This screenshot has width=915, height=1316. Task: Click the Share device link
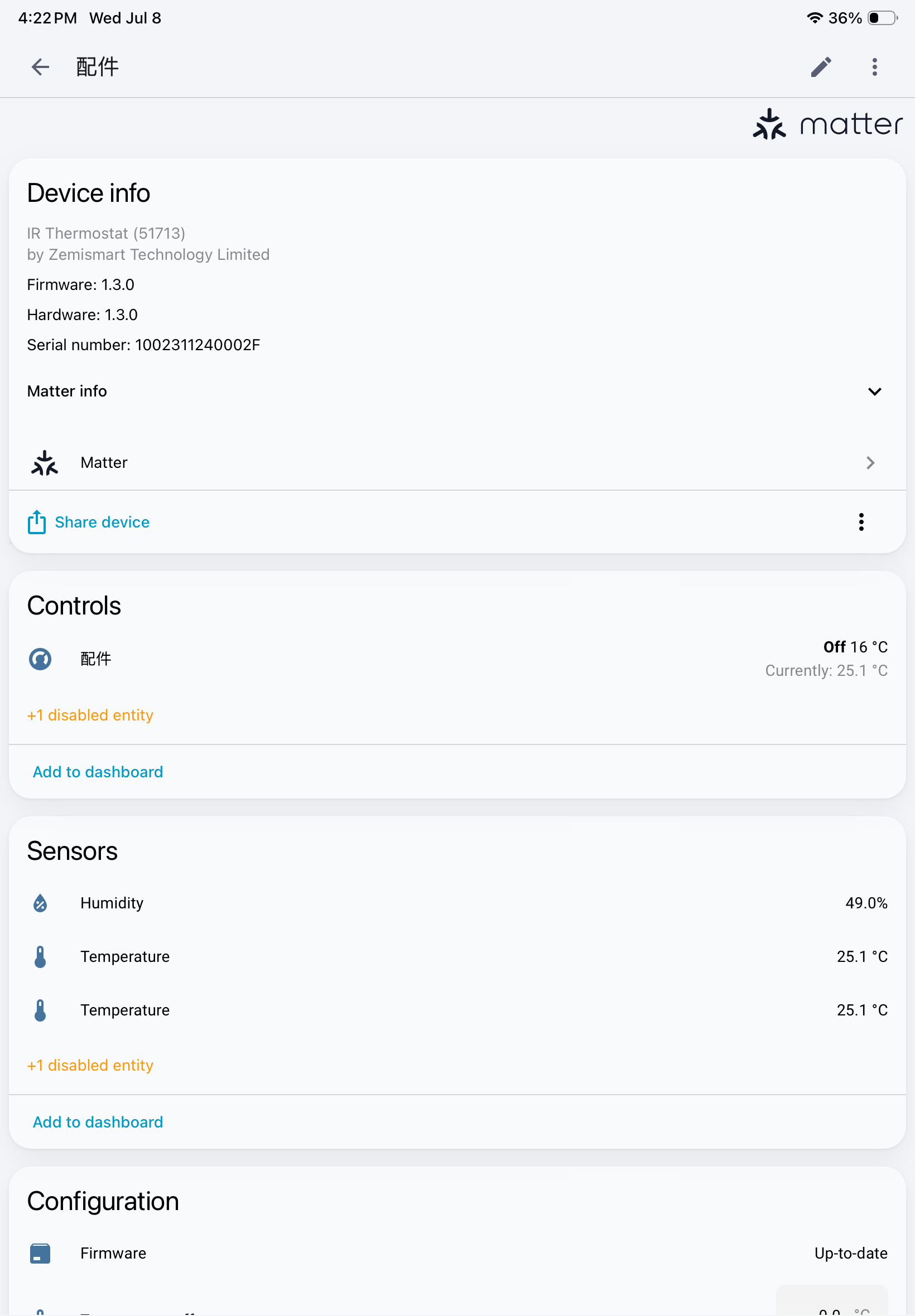pyautogui.click(x=102, y=522)
